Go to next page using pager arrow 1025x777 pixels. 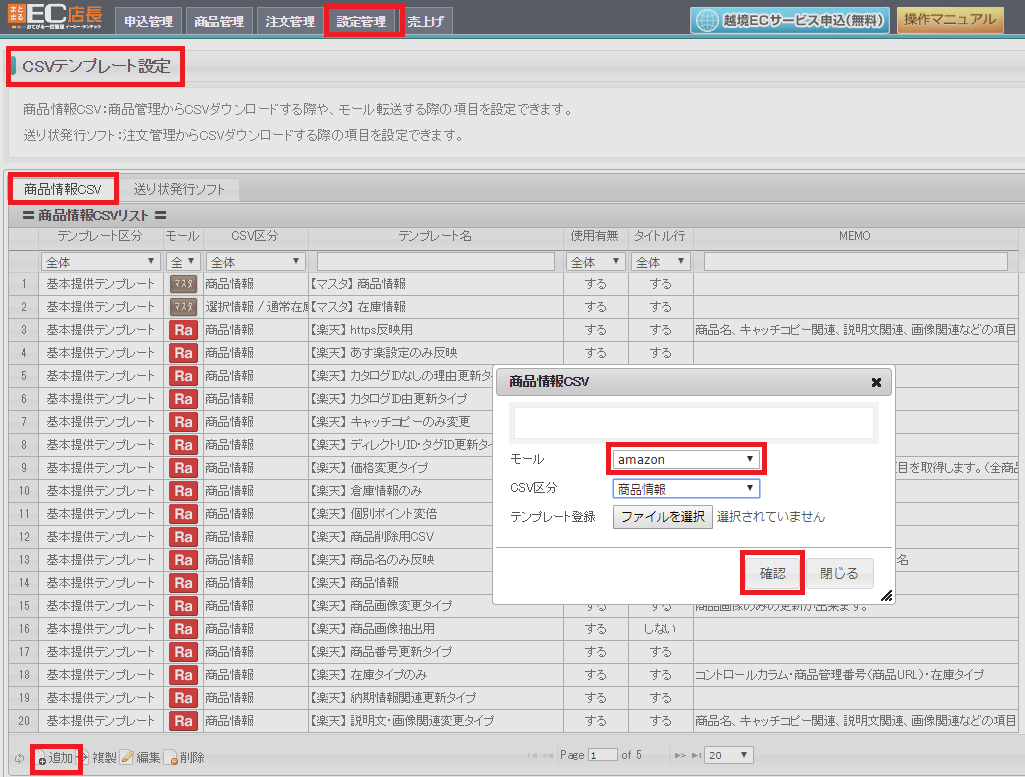click(x=680, y=756)
